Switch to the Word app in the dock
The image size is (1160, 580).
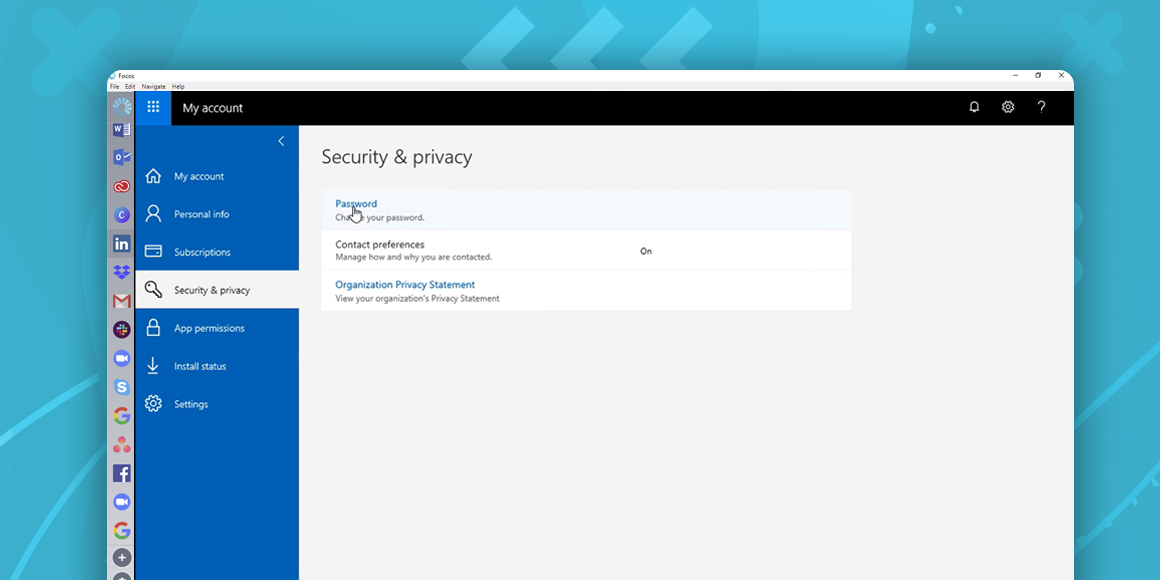[121, 129]
